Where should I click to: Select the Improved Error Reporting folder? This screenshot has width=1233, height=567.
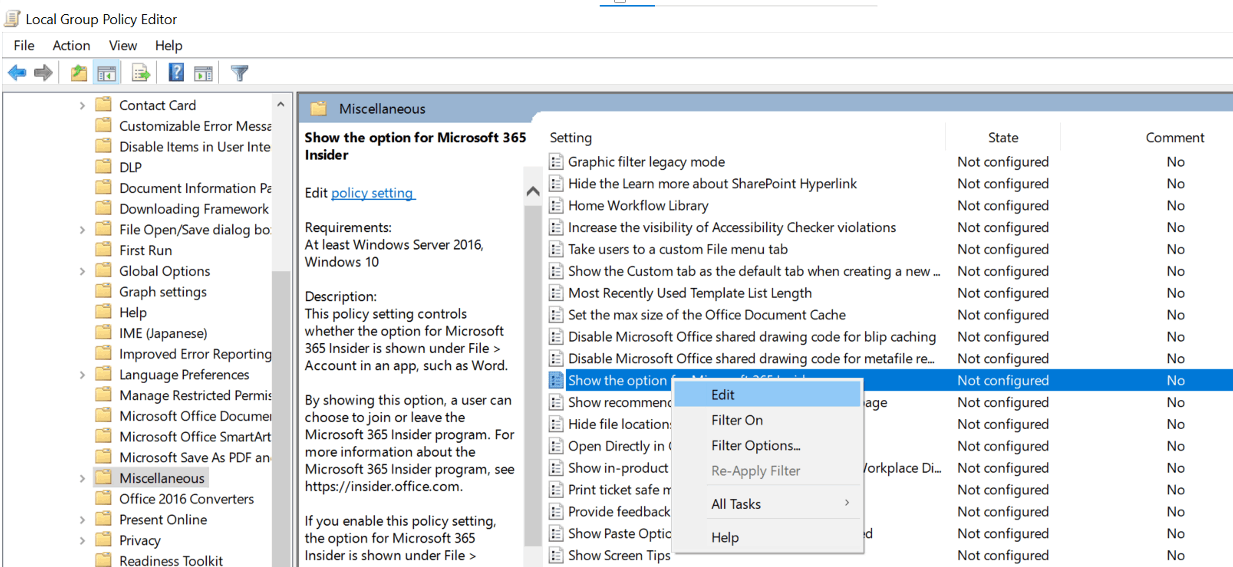click(x=195, y=354)
